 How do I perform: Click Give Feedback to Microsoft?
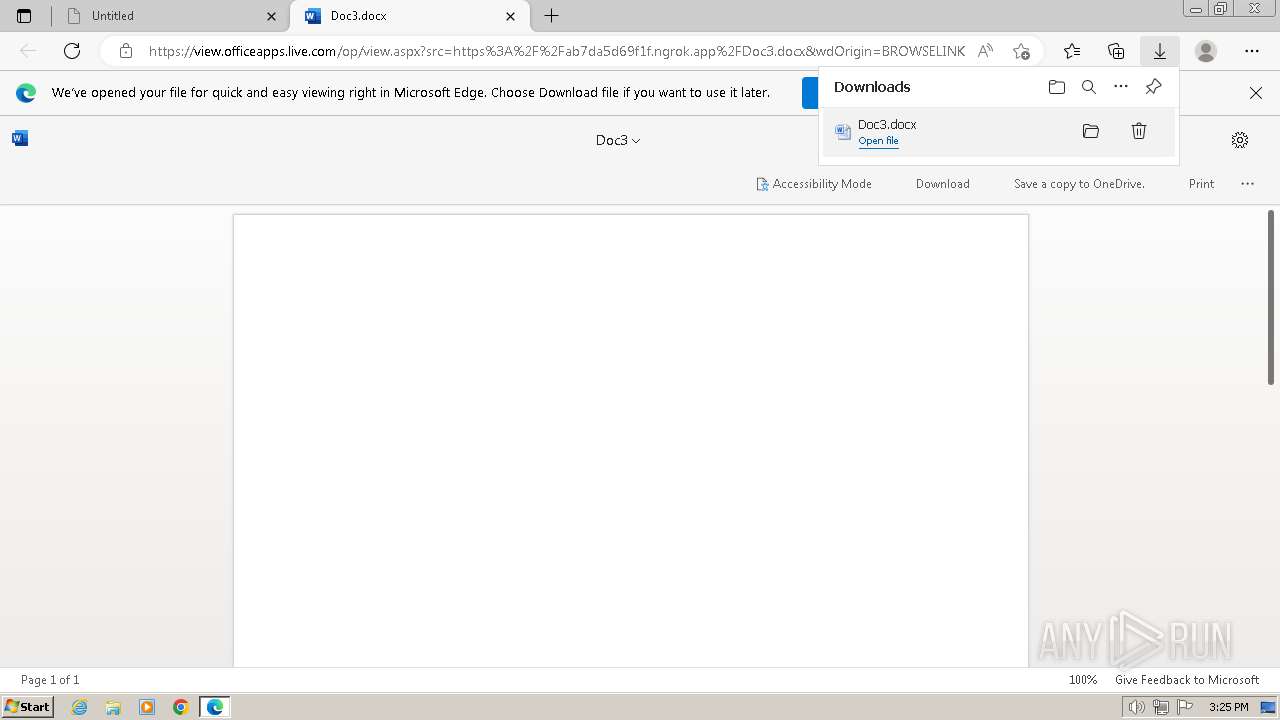1187,680
